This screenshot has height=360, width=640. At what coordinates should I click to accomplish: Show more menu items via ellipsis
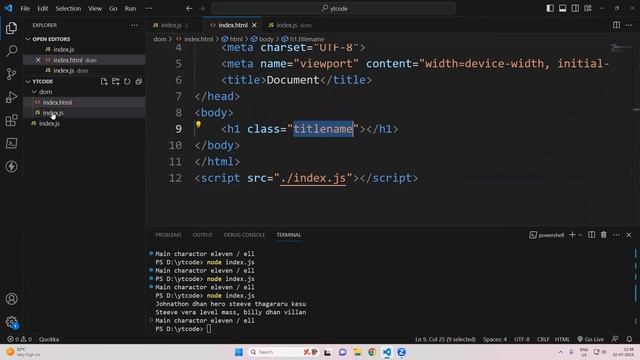149,8
